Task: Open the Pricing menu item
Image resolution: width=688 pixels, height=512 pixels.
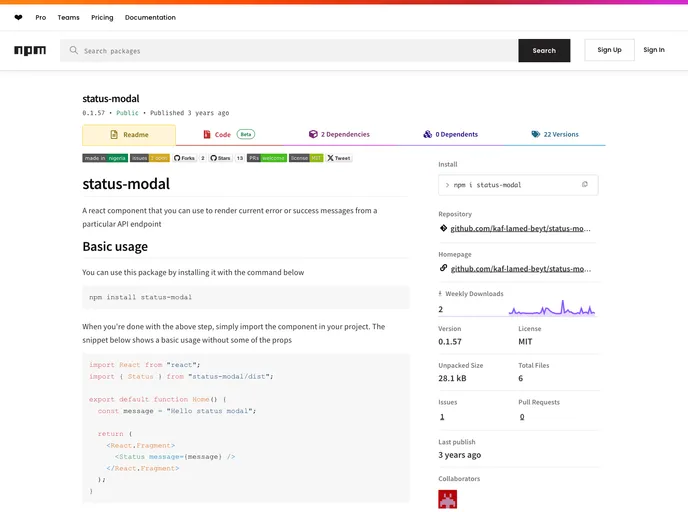Action: [x=102, y=18]
